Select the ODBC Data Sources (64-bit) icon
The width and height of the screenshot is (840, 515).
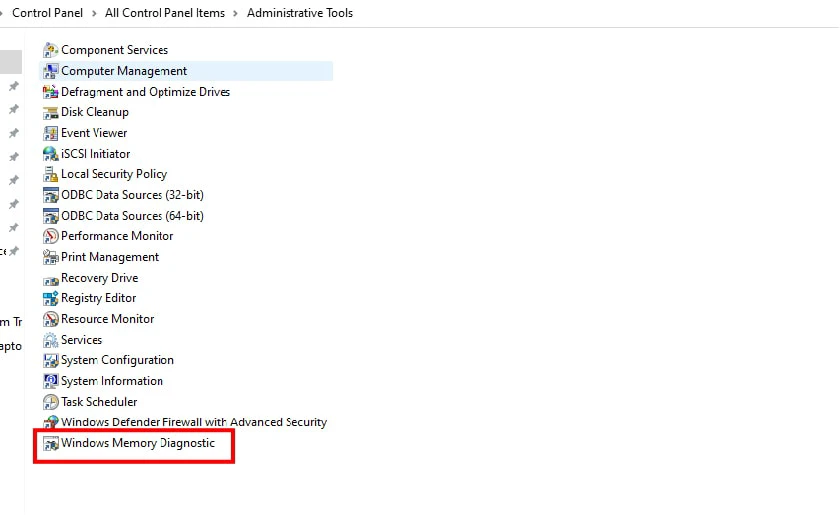point(50,216)
